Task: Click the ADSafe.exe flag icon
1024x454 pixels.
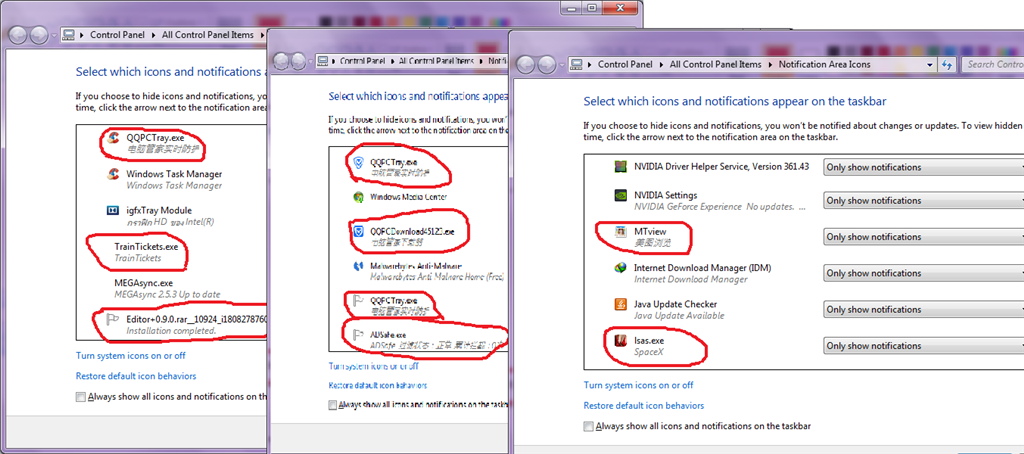Action: coord(358,335)
